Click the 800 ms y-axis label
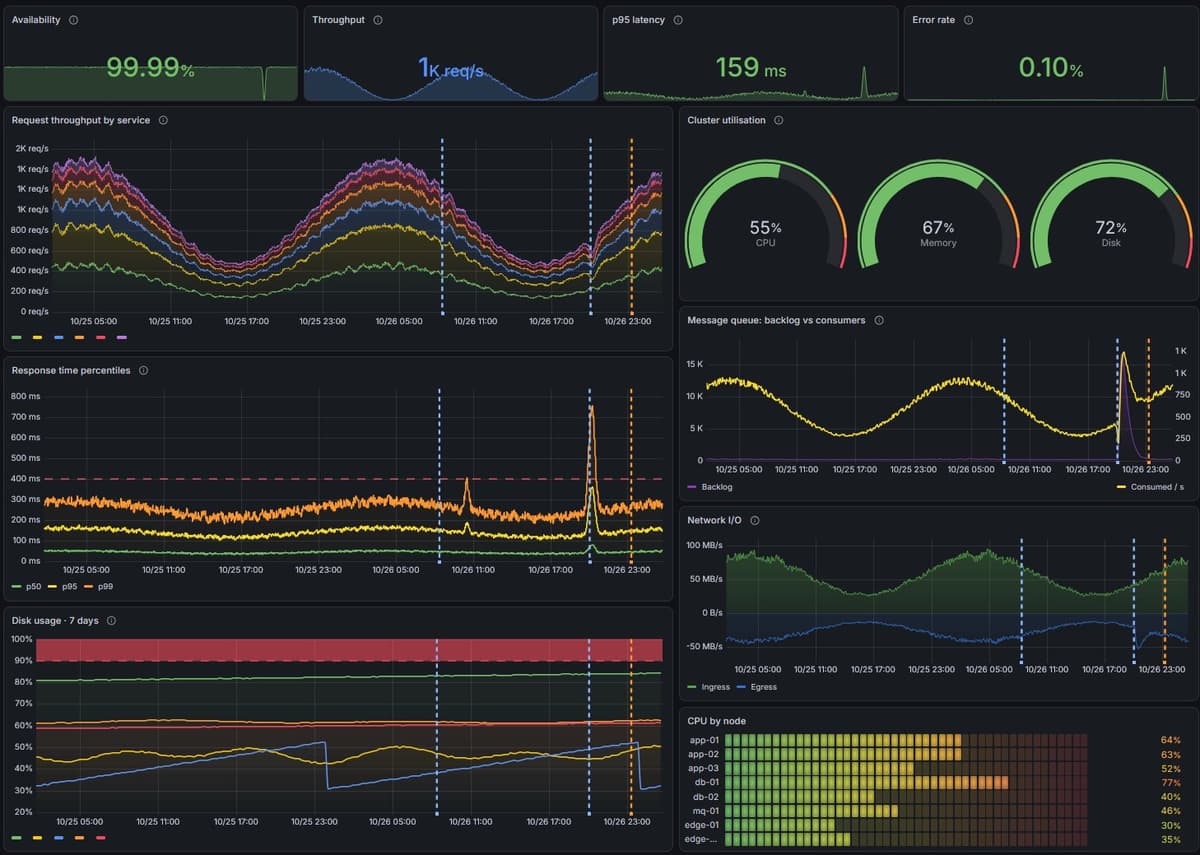 26,396
